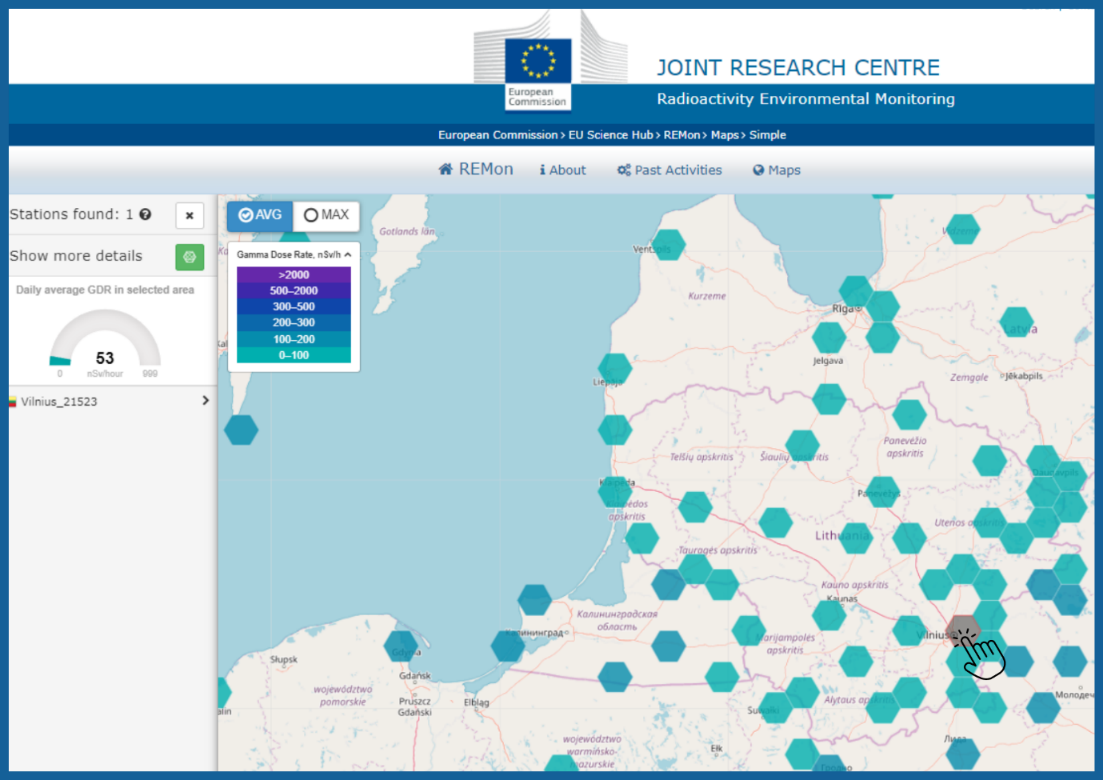
Task: Open the Past Activities menu item
Action: point(670,170)
